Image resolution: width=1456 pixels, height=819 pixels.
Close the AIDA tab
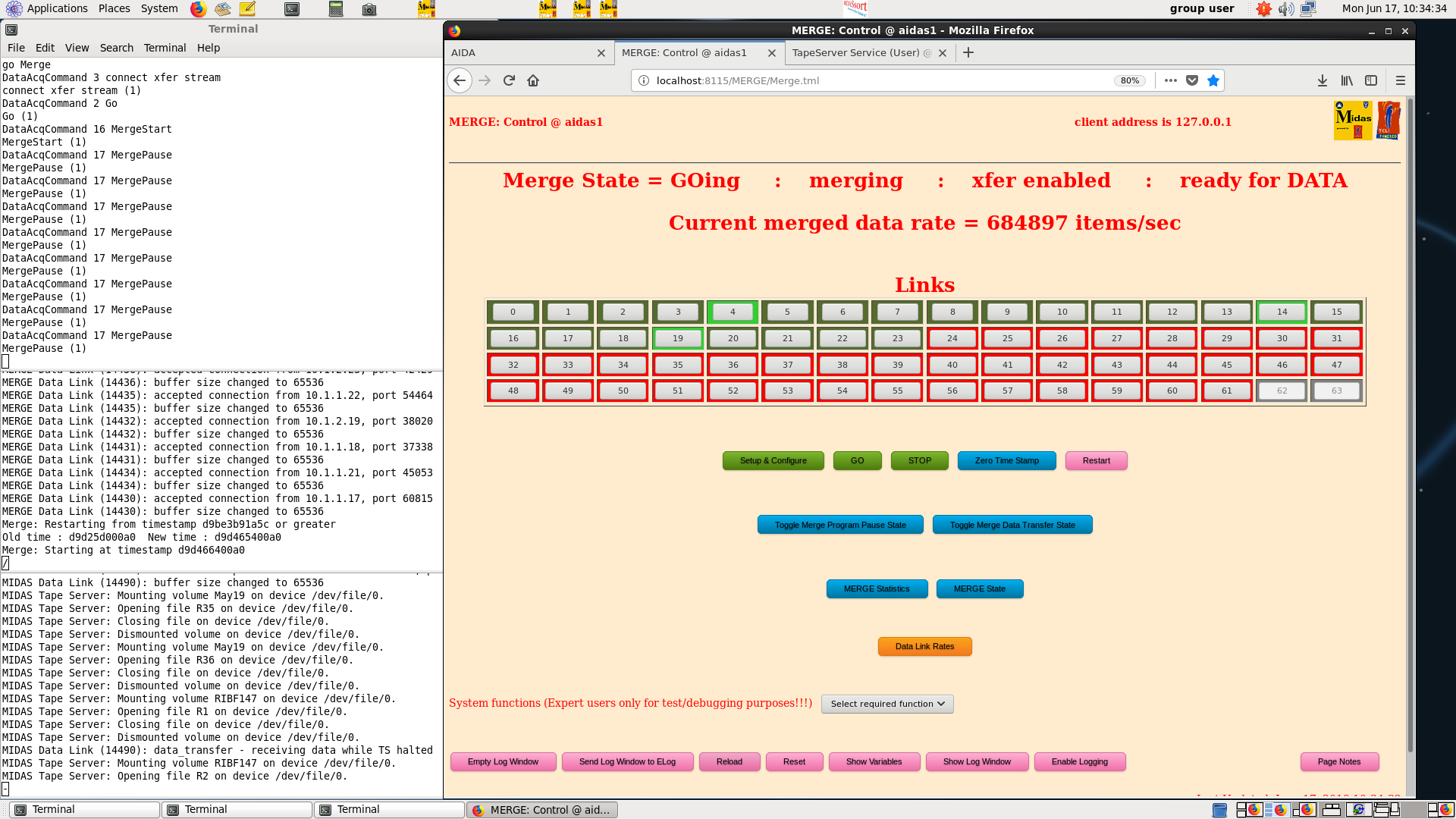601,53
